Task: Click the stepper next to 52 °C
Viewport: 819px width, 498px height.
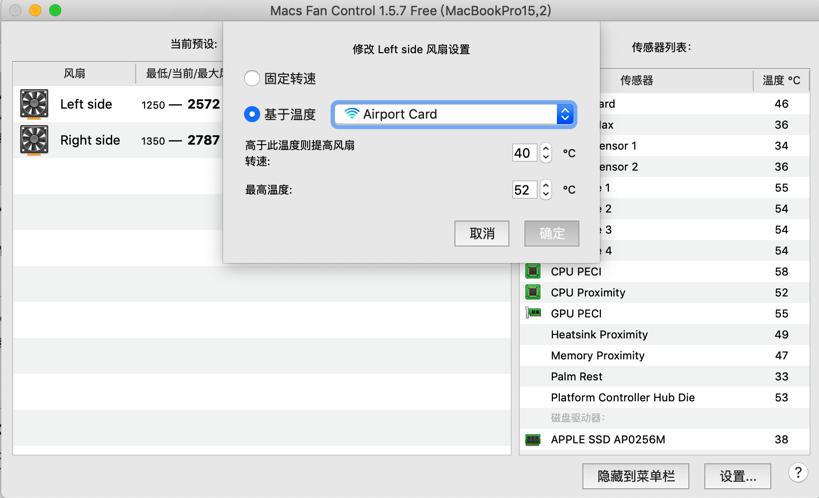Action: tap(546, 190)
